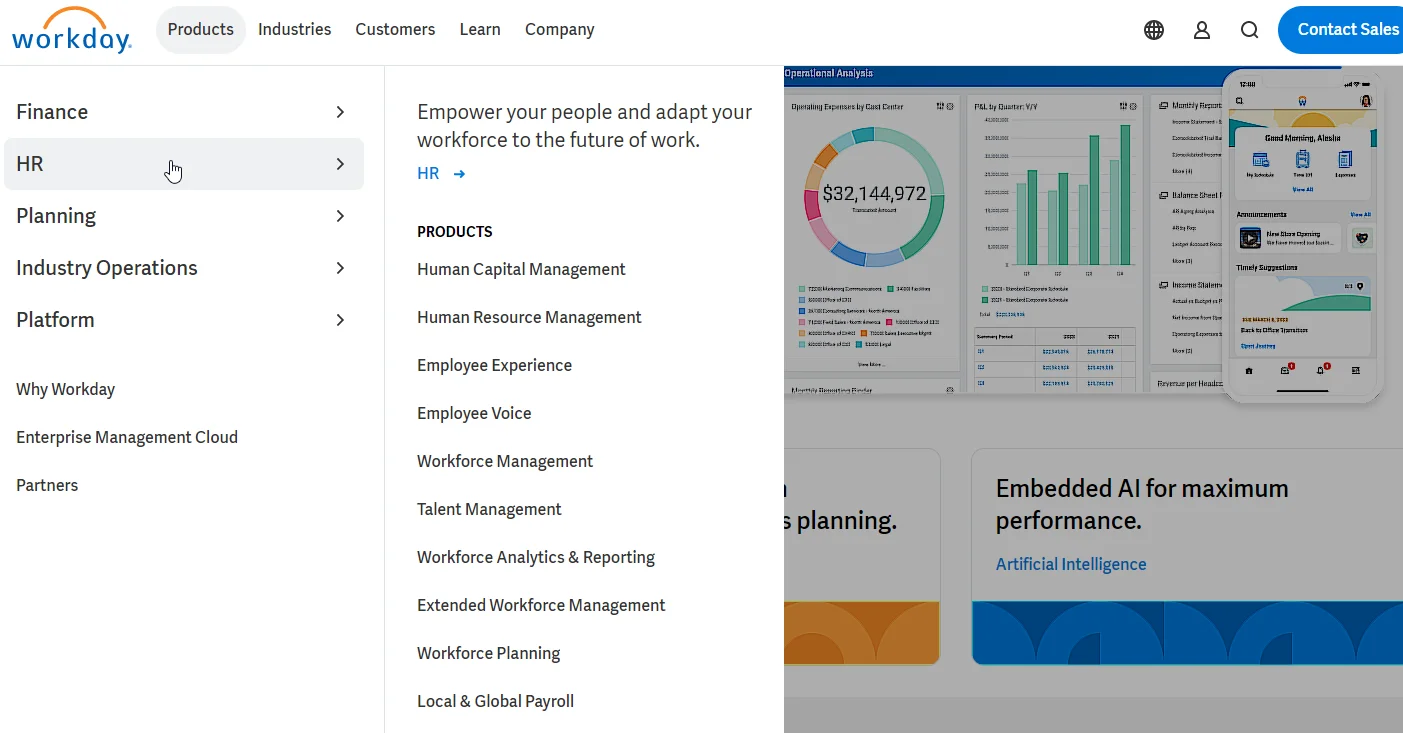The image size is (1403, 733).
Task: Select Finance in the products sidebar
Action: (184, 112)
